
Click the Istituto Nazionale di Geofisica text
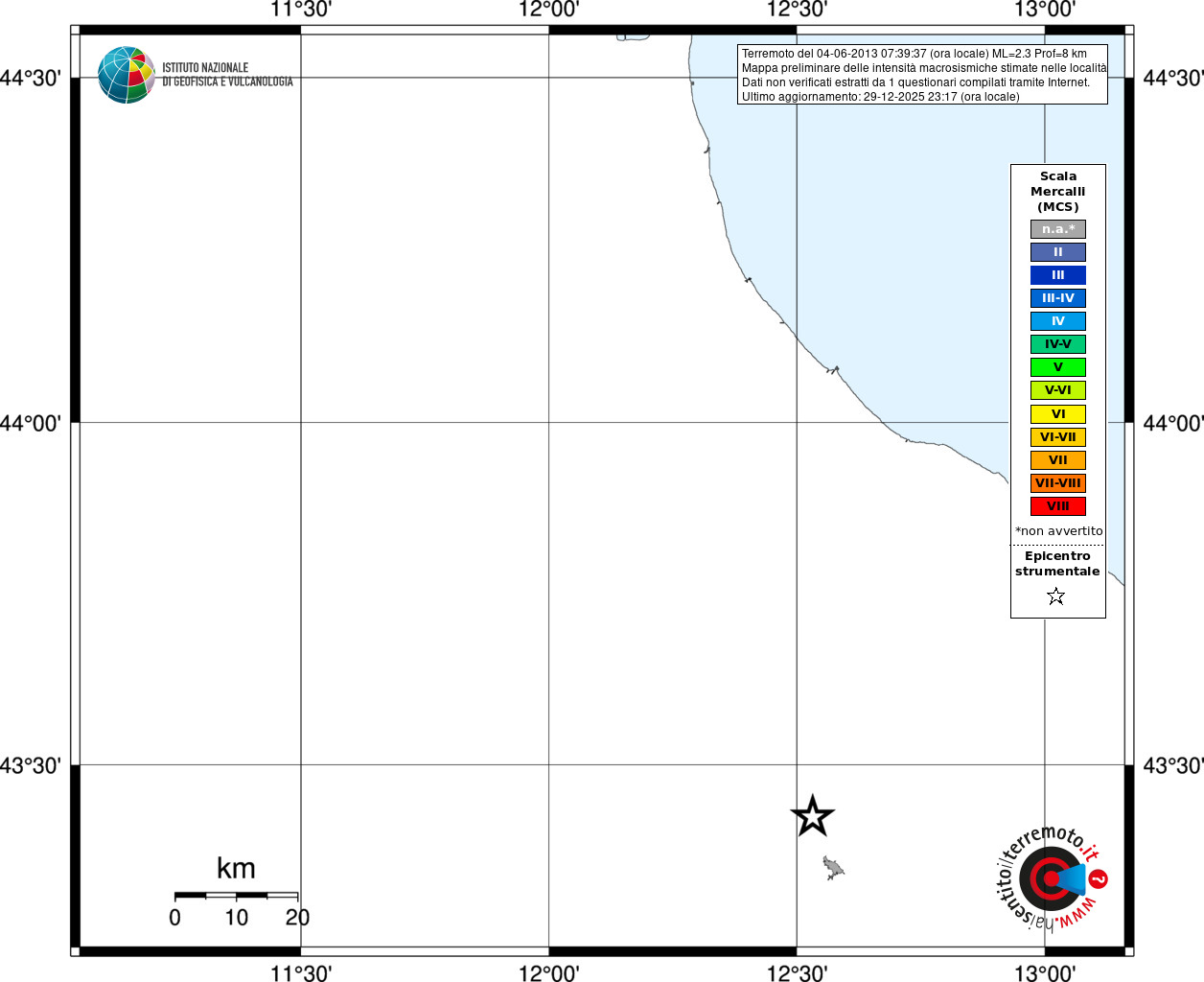coord(227,75)
